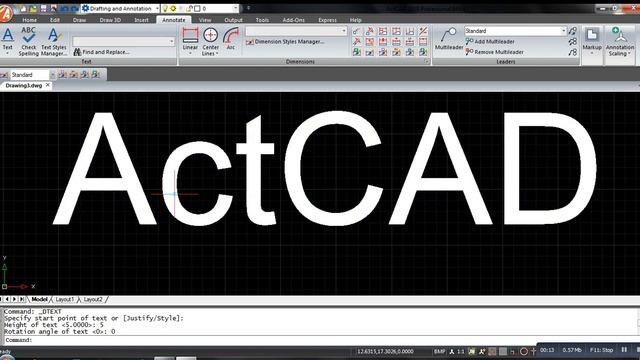Click the bottom leader icon beside Remove Multileader
Image resolution: width=640 pixels, height=360 pixels.
[573, 52]
